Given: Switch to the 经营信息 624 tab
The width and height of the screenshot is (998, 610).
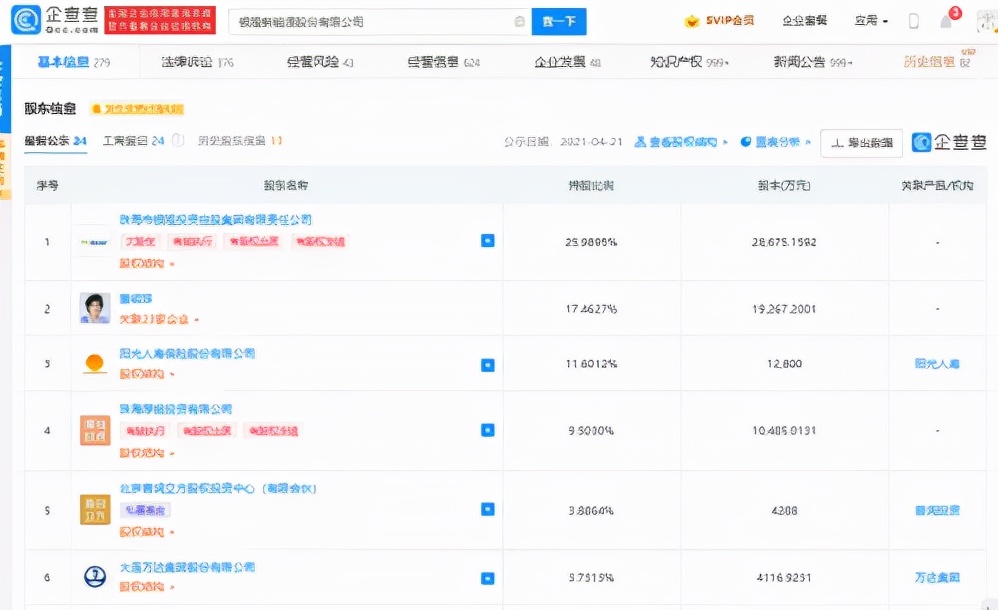Looking at the screenshot, I should (x=444, y=62).
